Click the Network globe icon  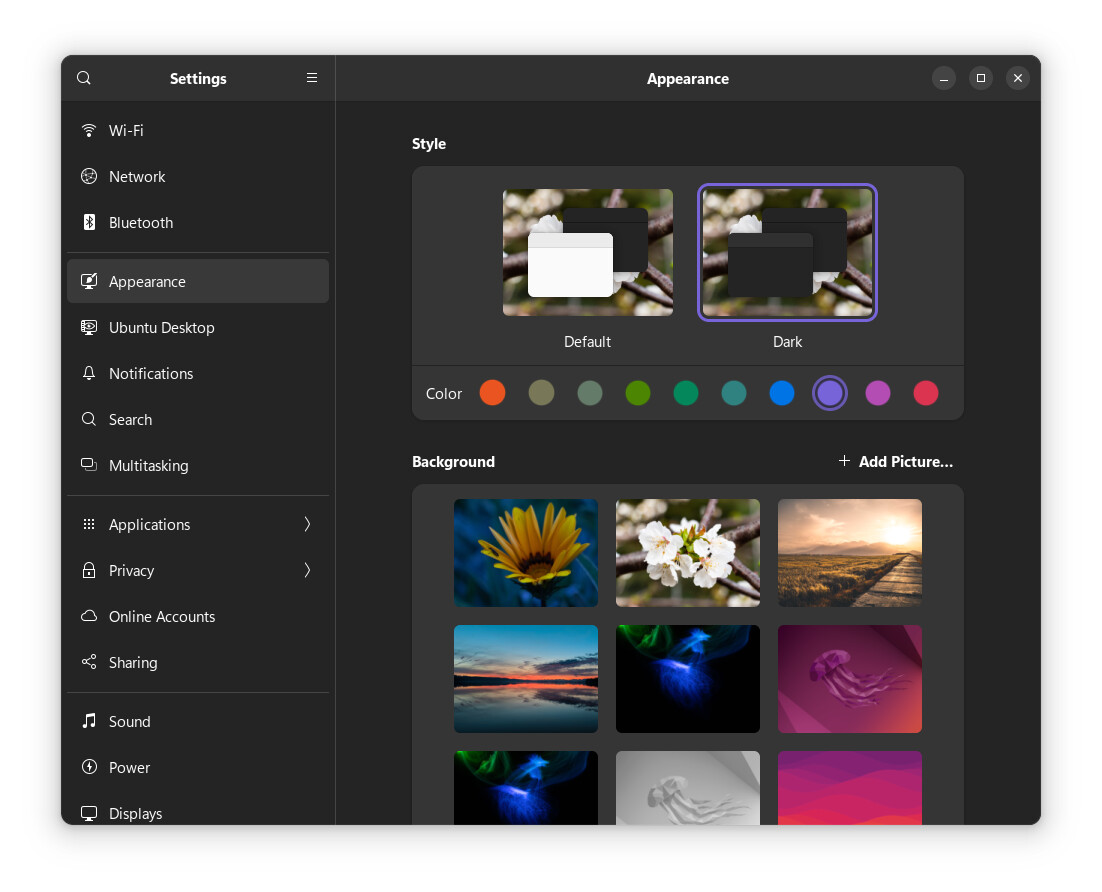89,176
